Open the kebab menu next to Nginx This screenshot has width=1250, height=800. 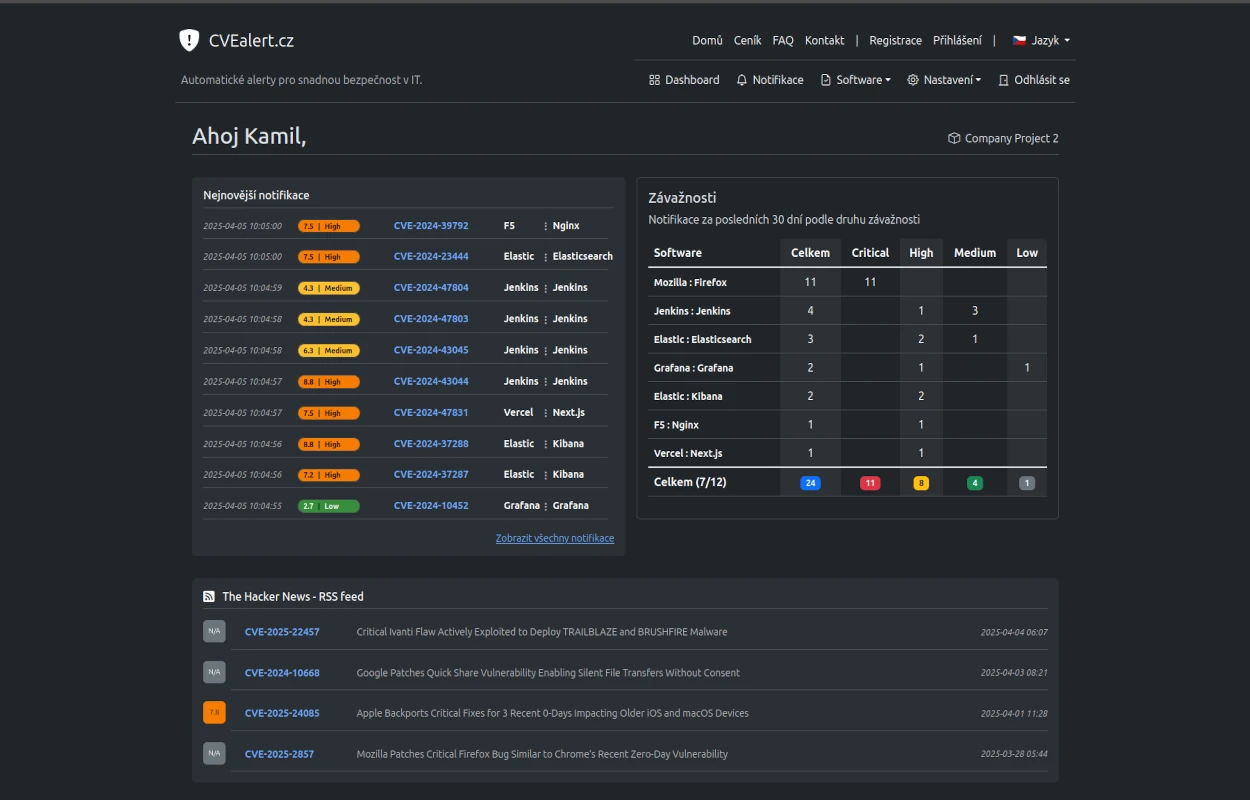click(x=544, y=225)
